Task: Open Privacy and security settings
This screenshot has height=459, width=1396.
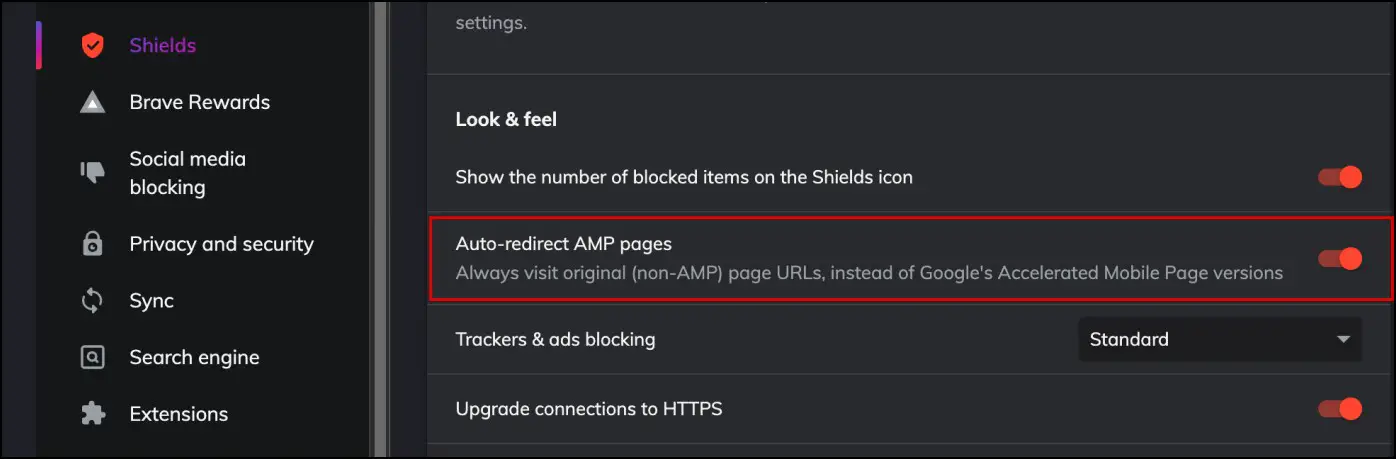Action: pyautogui.click(x=222, y=244)
